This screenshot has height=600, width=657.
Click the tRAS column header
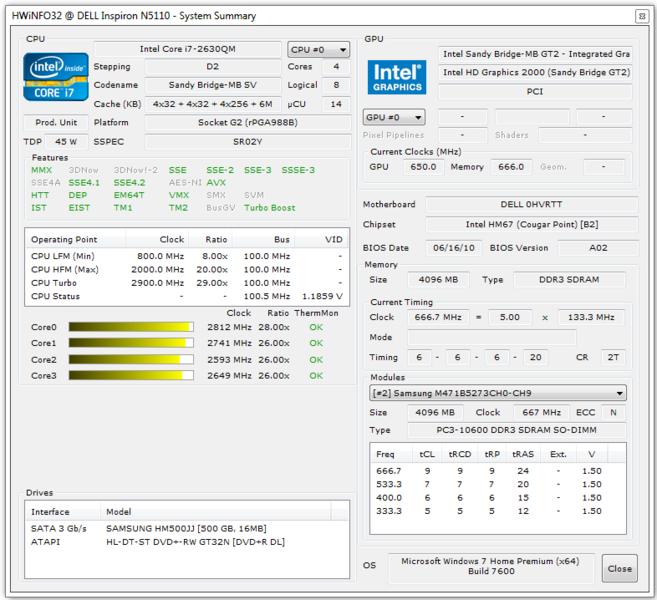pos(523,454)
